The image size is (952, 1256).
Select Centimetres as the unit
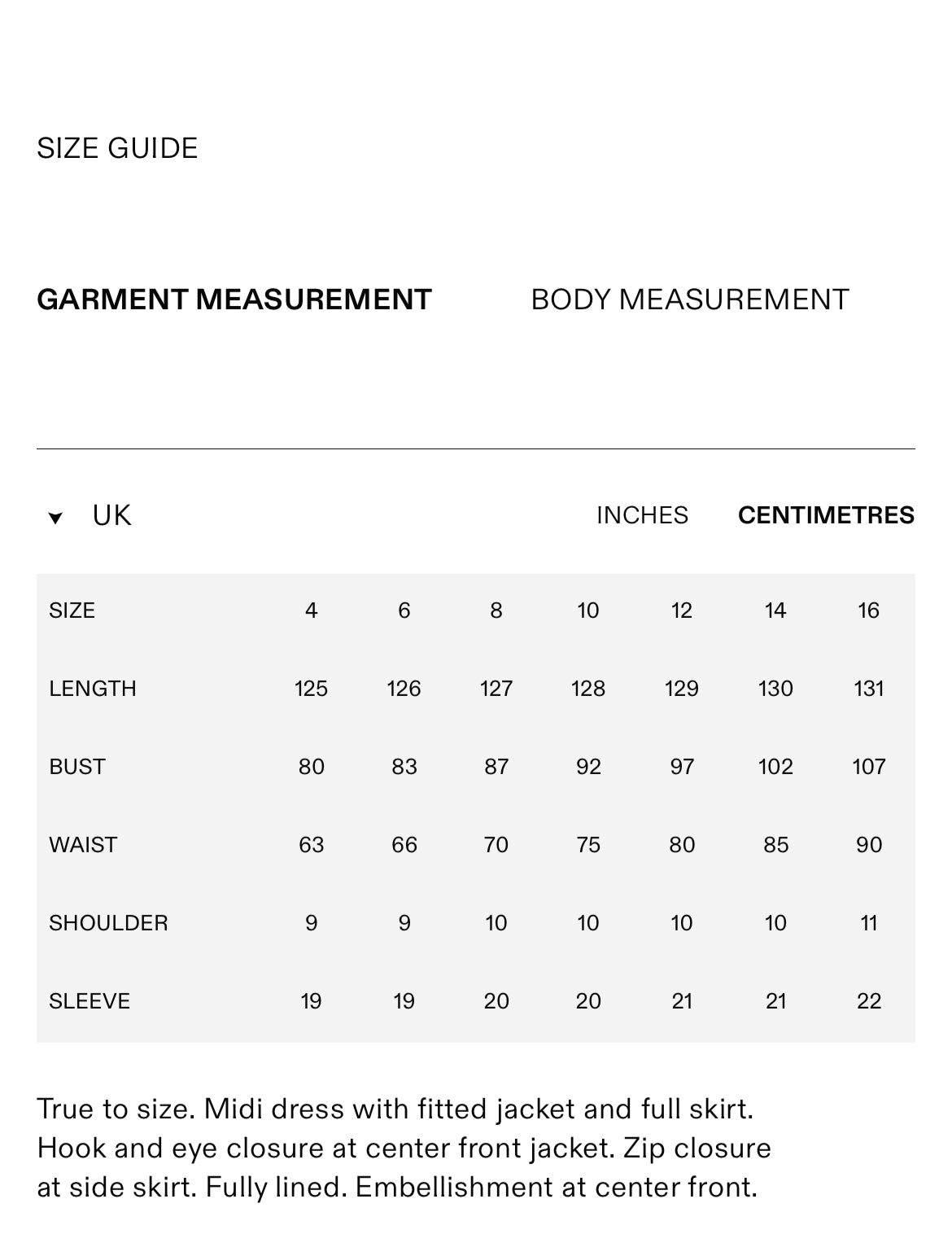coord(826,515)
